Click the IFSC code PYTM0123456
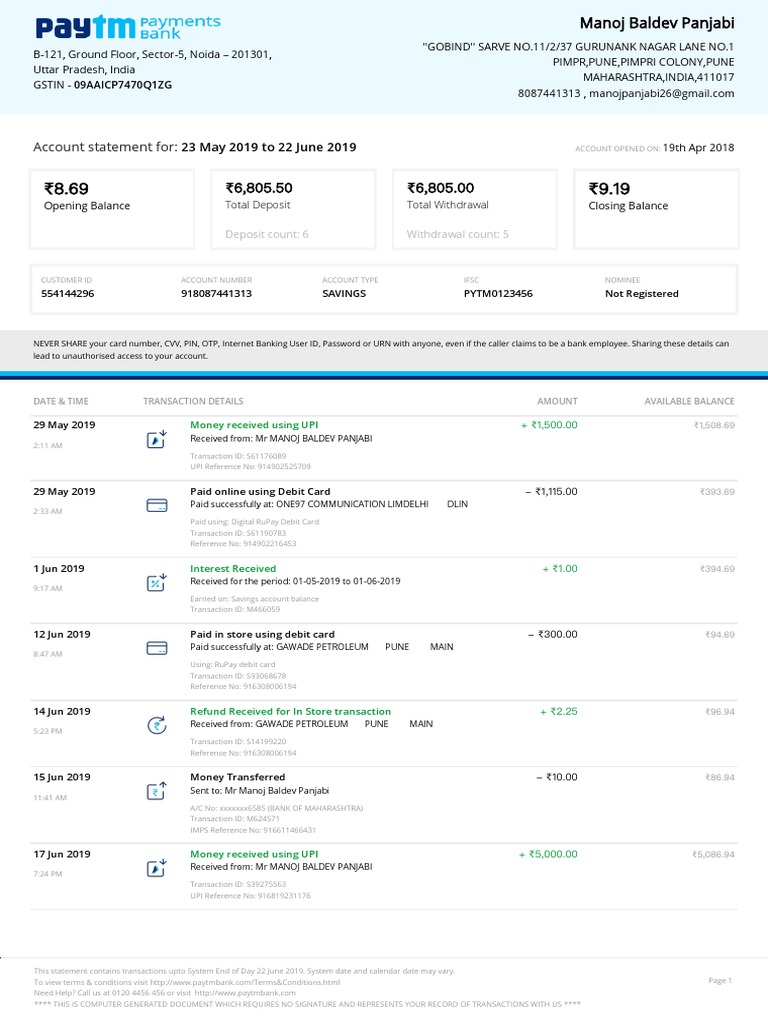The width and height of the screenshot is (768, 1024). pos(498,294)
